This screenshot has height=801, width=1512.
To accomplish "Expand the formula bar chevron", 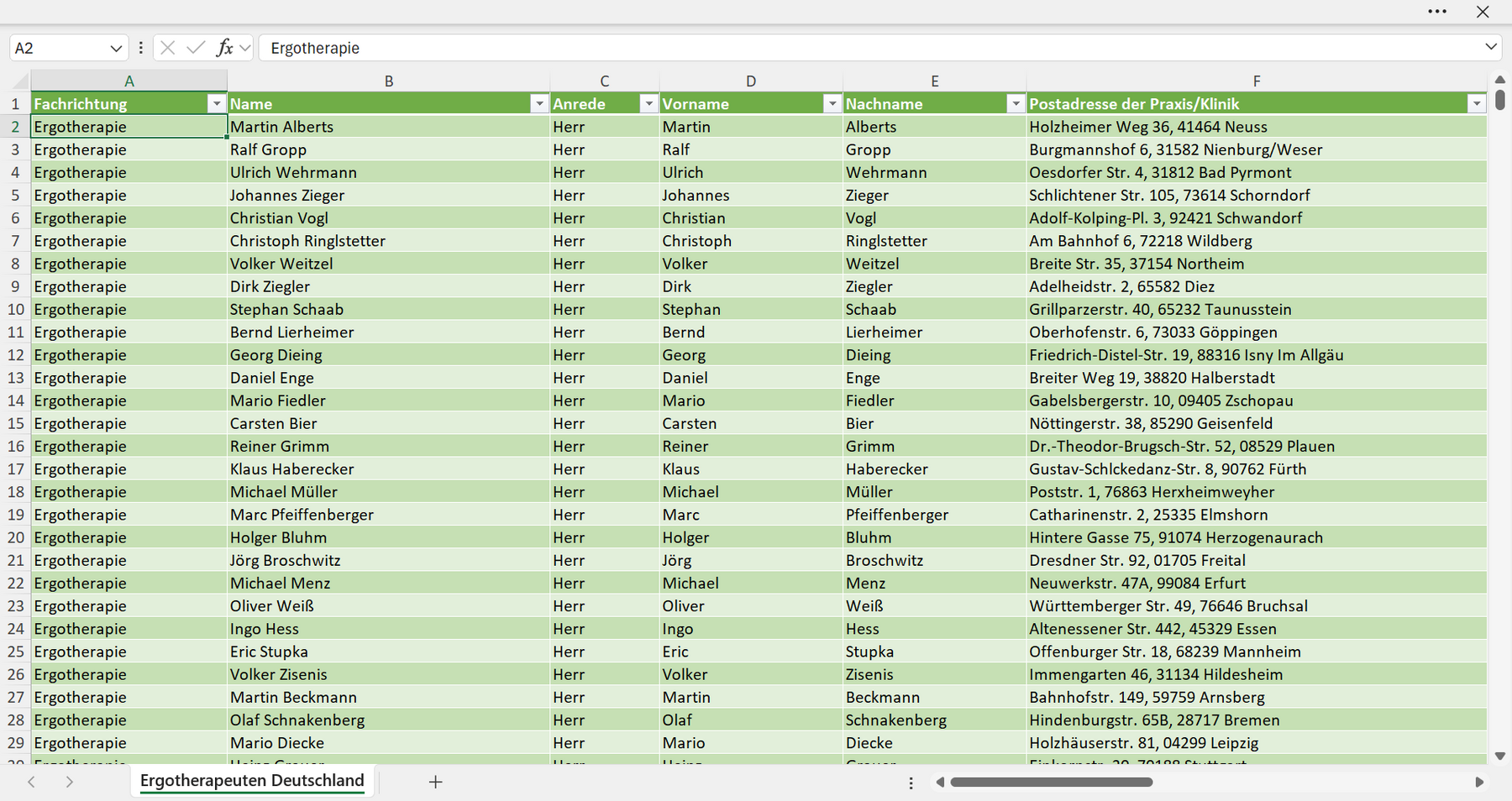I will 1491,47.
